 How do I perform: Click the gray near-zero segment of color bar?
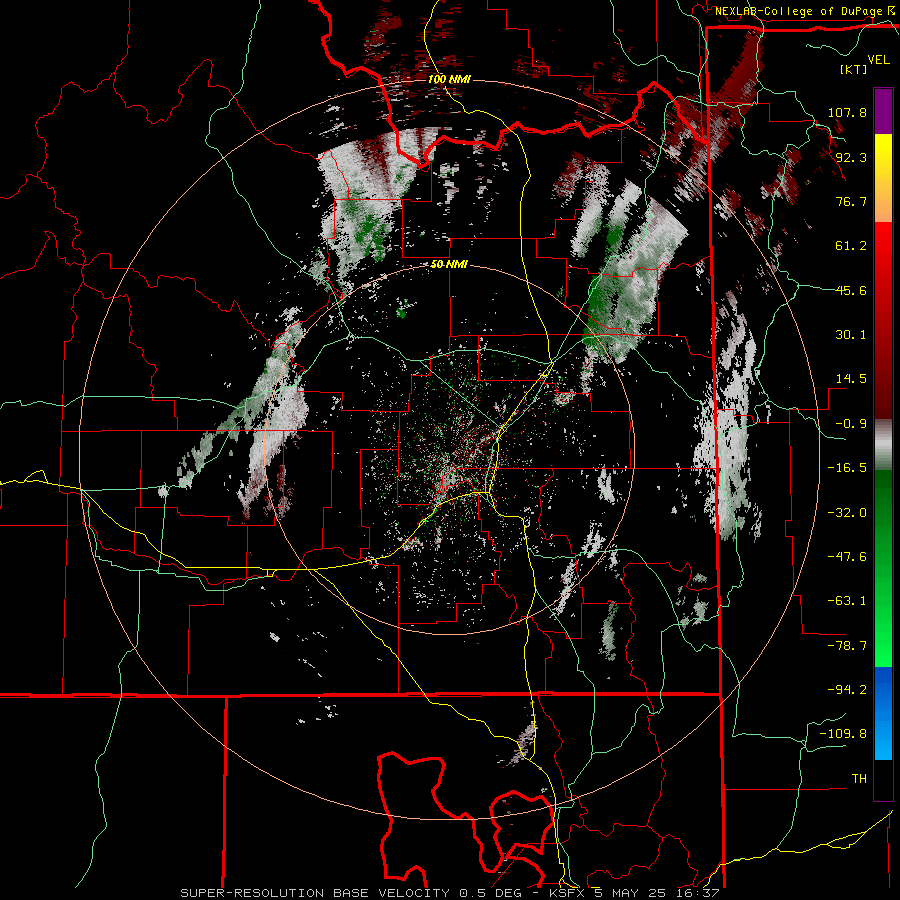[883, 445]
